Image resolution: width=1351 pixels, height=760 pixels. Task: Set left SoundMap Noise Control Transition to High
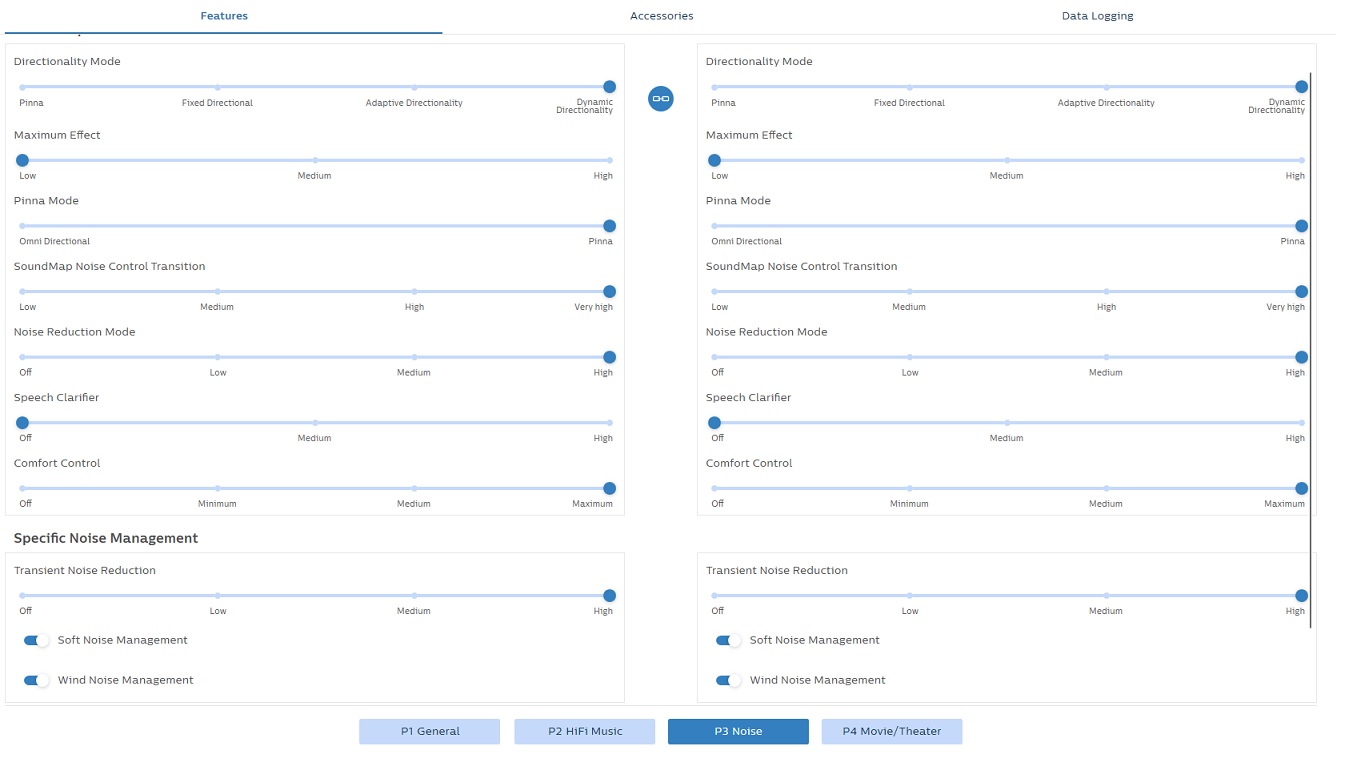tap(414, 292)
